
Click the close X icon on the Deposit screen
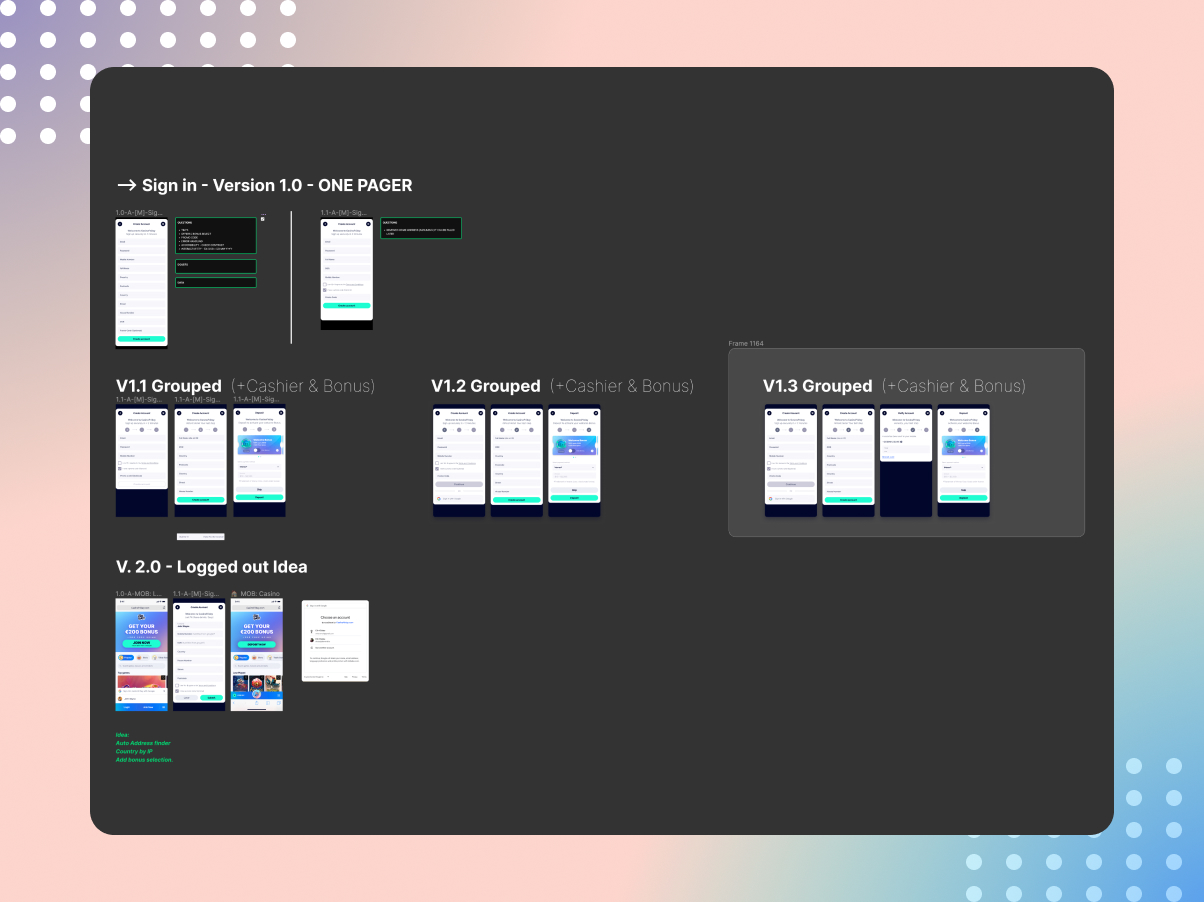point(281,413)
